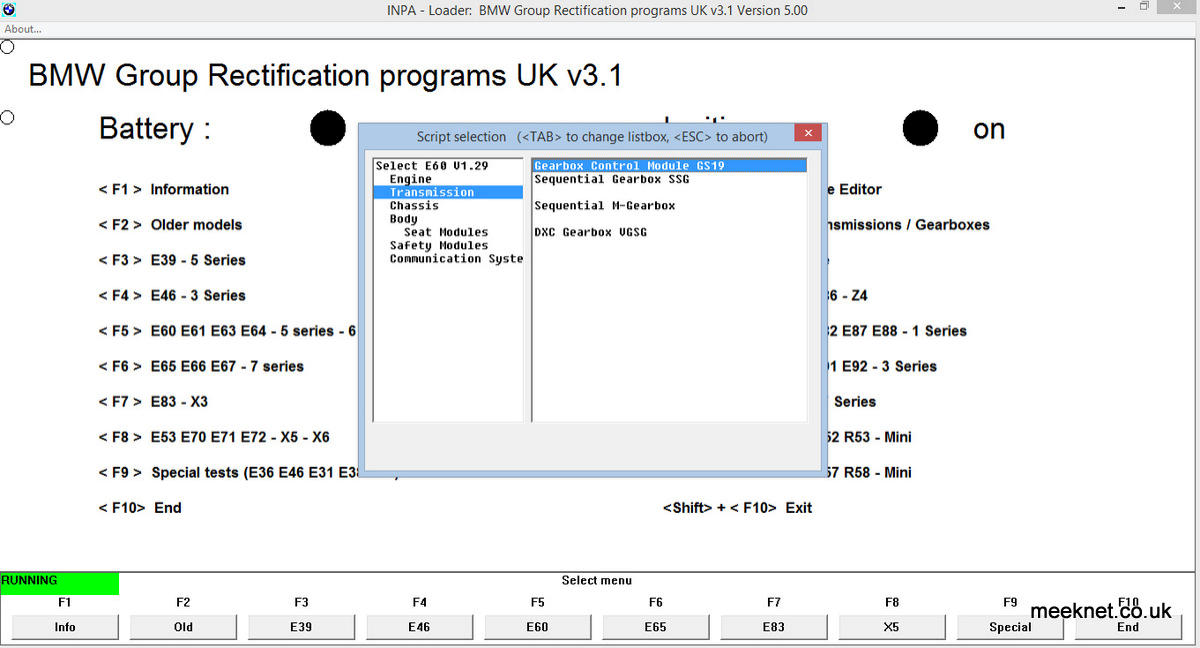The height and width of the screenshot is (648, 1200).
Task: Click '< F10> End' entry
Action: pyautogui.click(x=140, y=508)
